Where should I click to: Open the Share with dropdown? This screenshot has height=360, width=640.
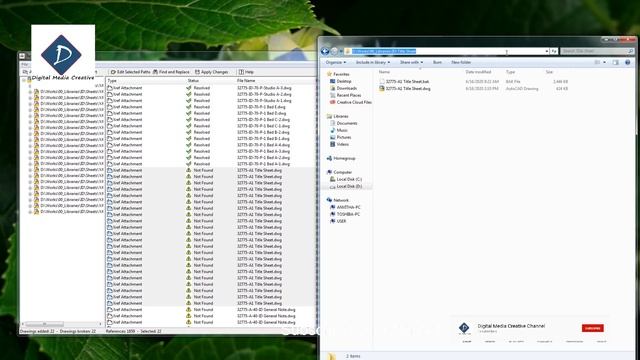coord(411,62)
